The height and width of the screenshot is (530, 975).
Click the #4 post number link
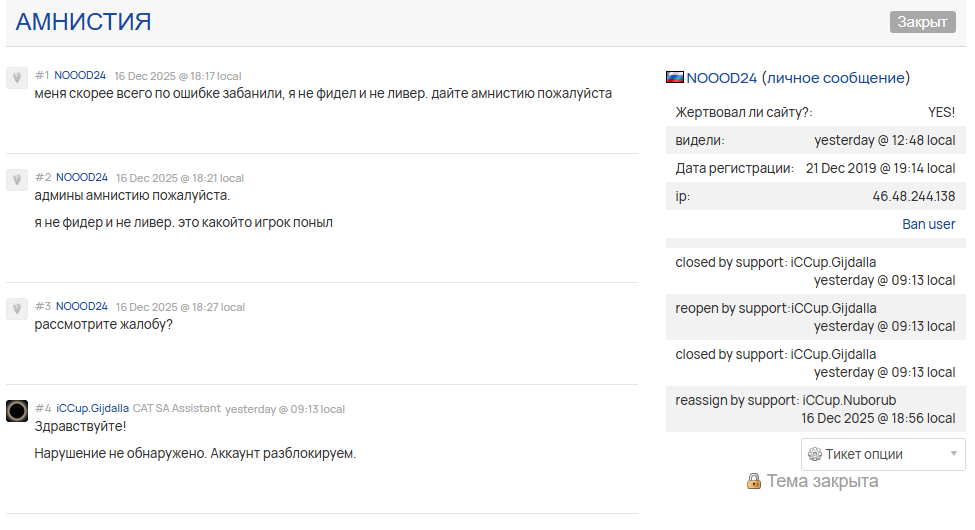point(42,408)
